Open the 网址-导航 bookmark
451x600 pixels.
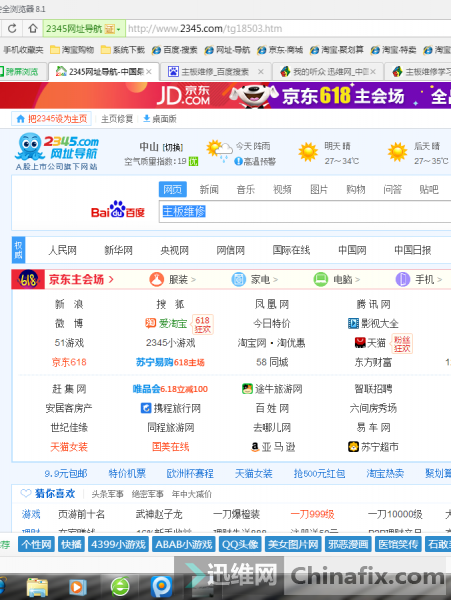[227, 50]
